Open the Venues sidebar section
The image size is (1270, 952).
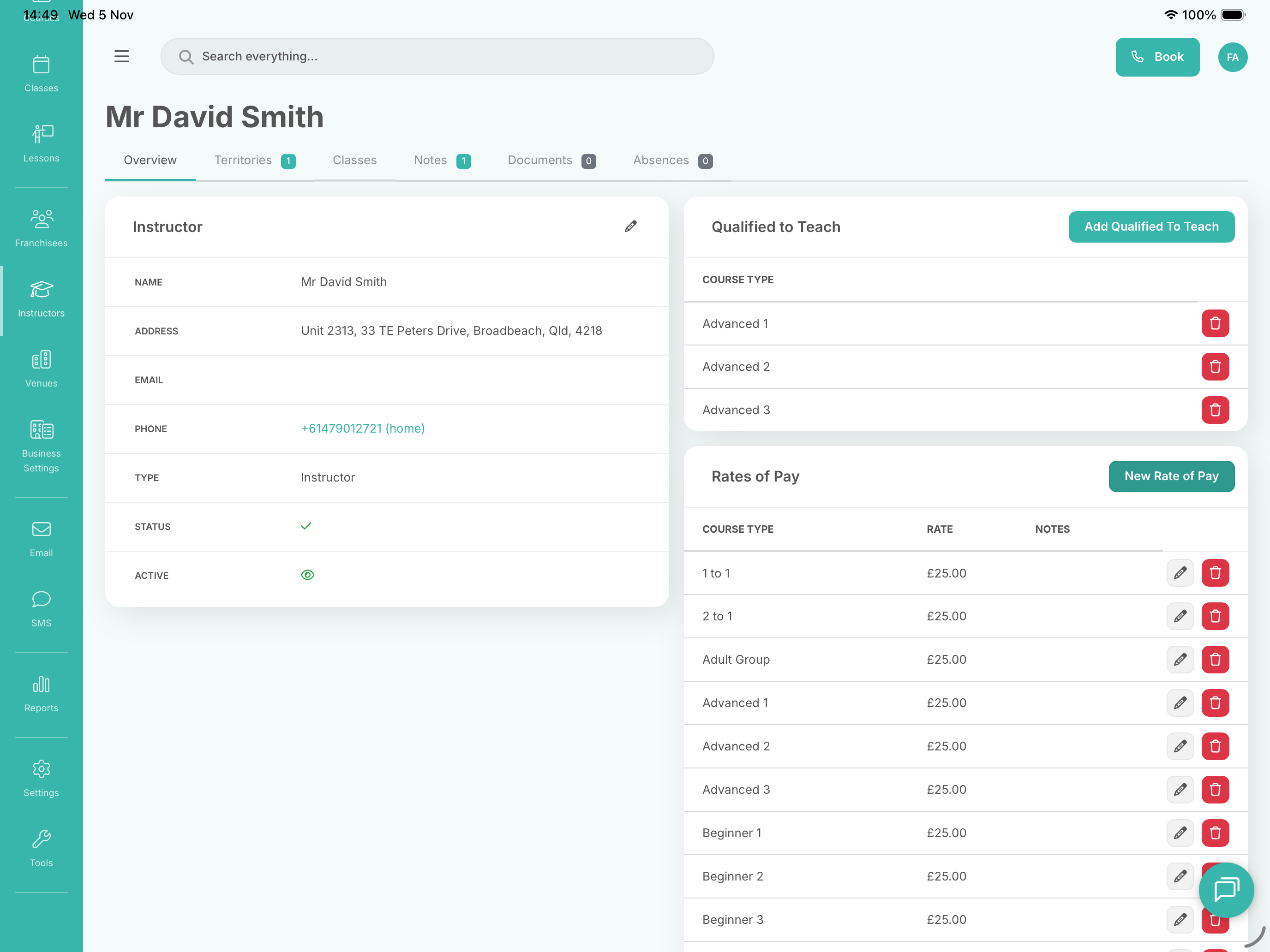click(x=41, y=369)
